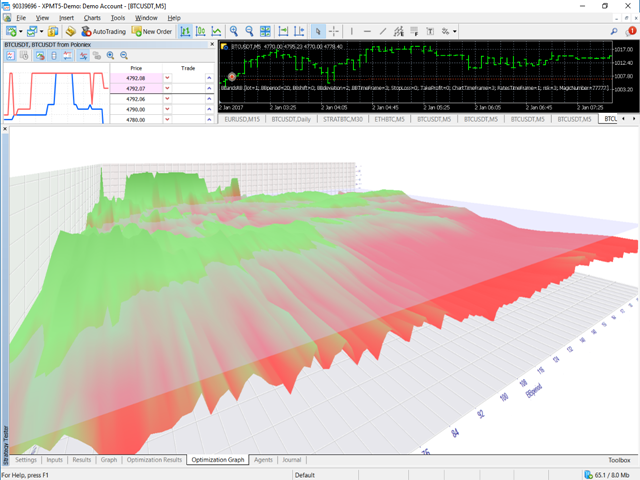Open the New Chart dropdown arrow
Image resolution: width=640 pixels, height=480 pixels.
pyautogui.click(x=20, y=31)
